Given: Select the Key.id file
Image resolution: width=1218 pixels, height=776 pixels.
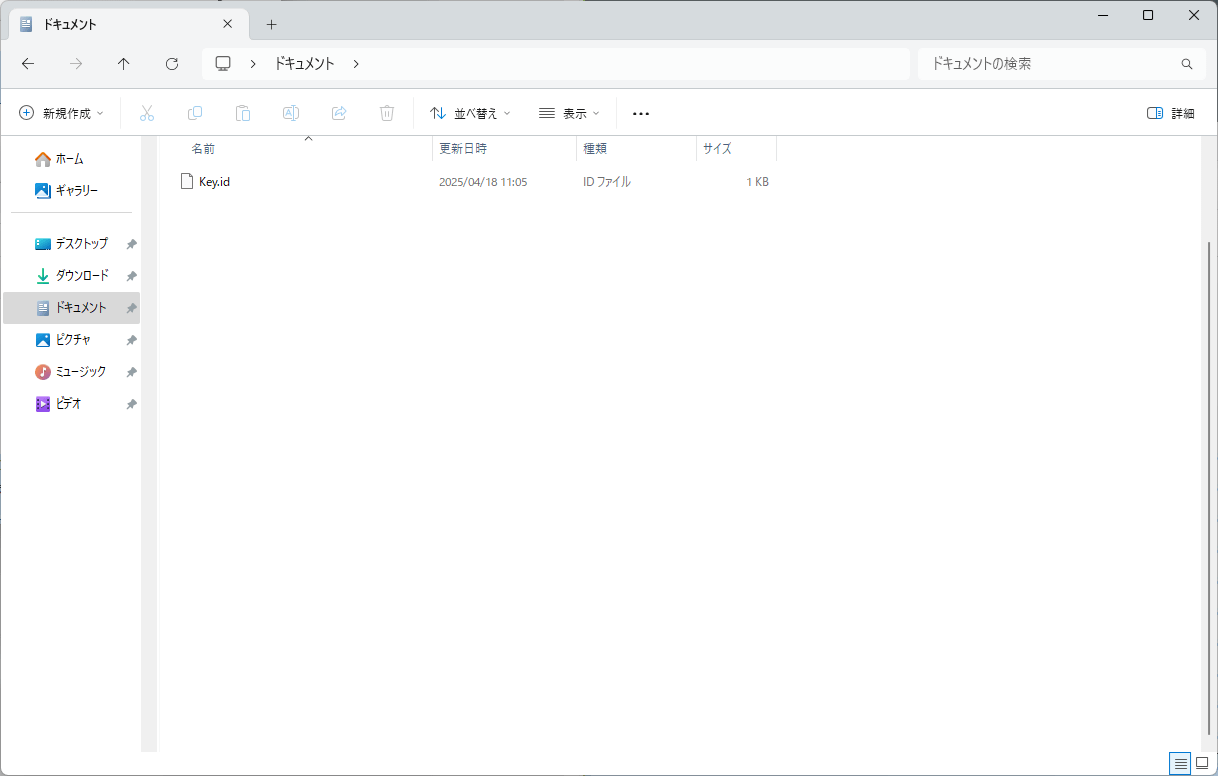Looking at the screenshot, I should point(214,182).
